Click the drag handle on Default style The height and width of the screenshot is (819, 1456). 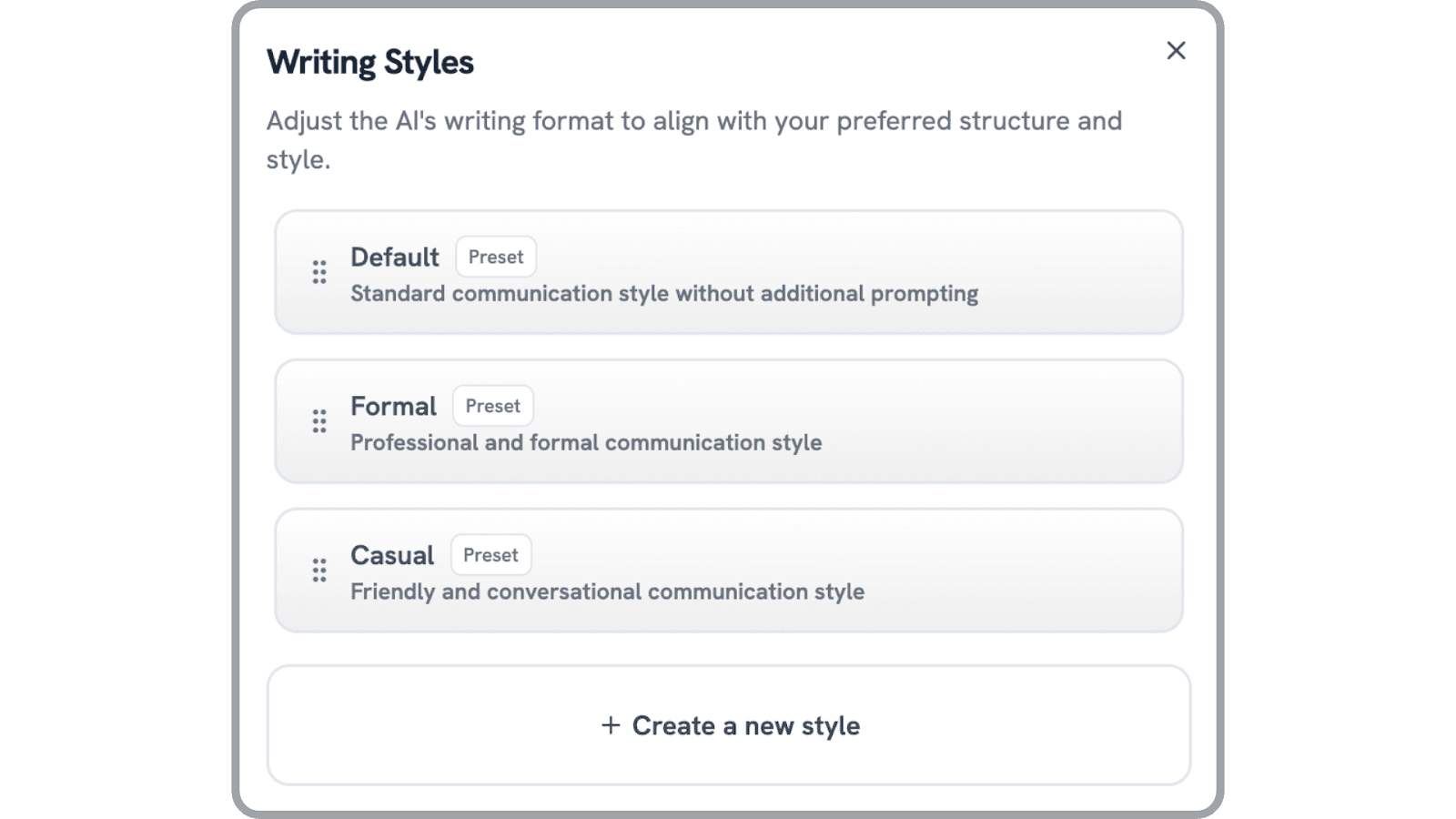coord(319,272)
